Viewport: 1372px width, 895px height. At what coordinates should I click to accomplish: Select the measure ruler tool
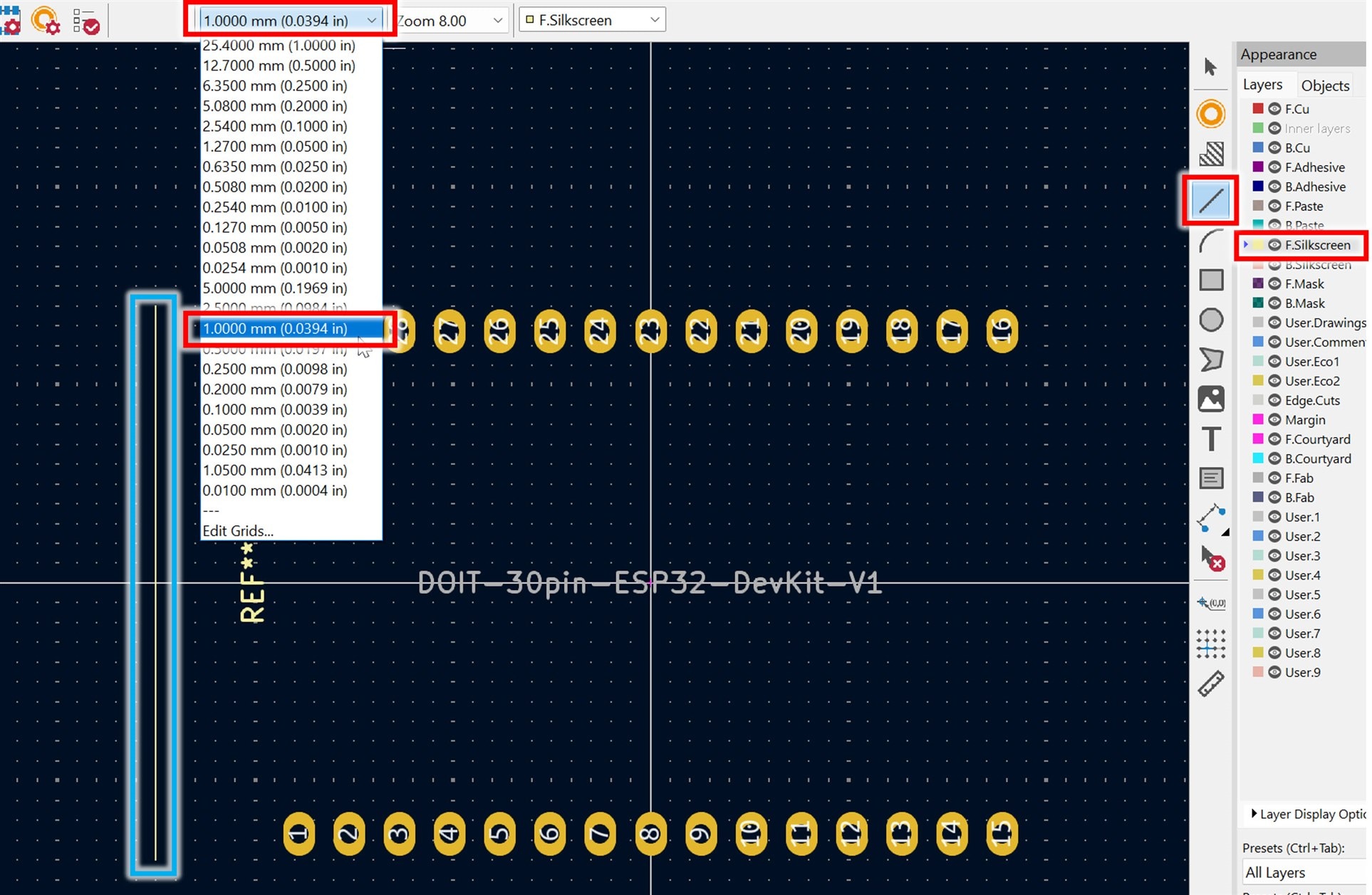coord(1210,684)
